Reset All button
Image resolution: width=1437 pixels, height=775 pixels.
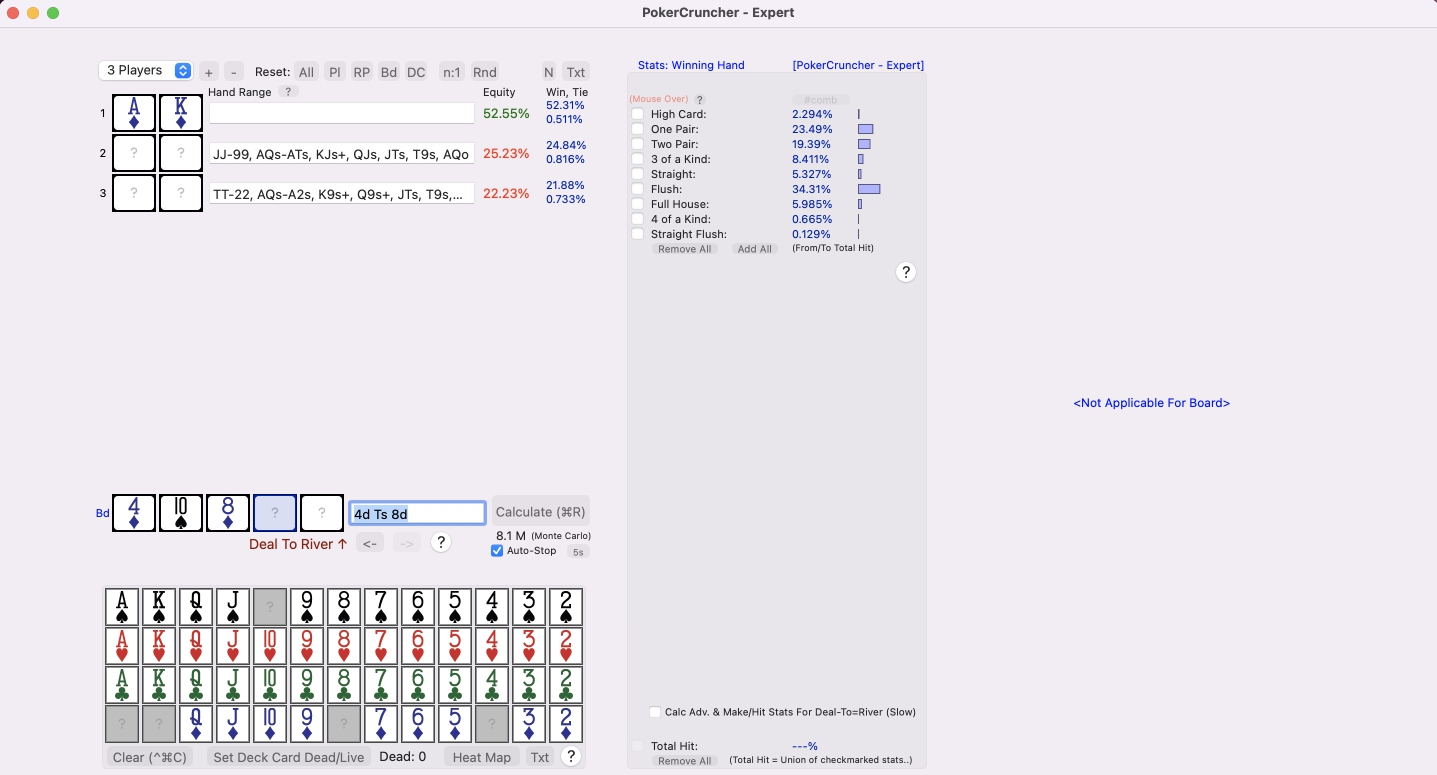tap(306, 72)
